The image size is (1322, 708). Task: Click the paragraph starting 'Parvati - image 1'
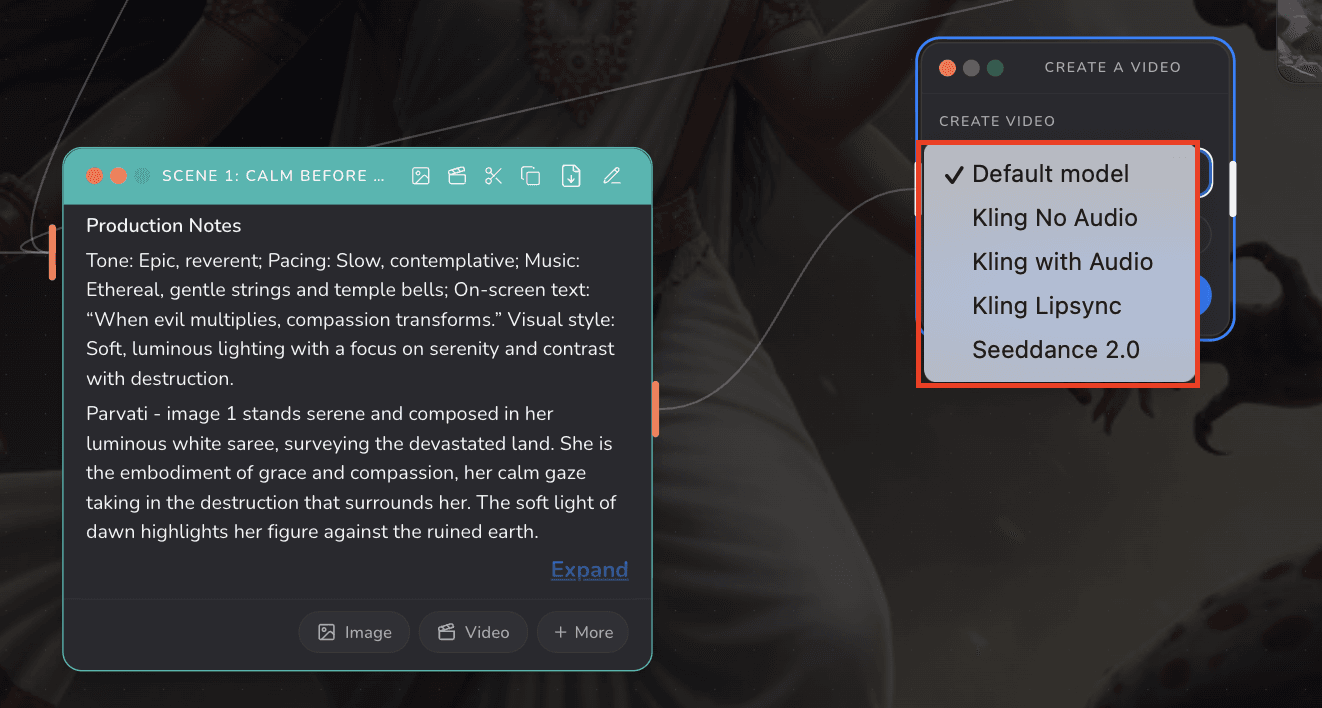(x=352, y=473)
